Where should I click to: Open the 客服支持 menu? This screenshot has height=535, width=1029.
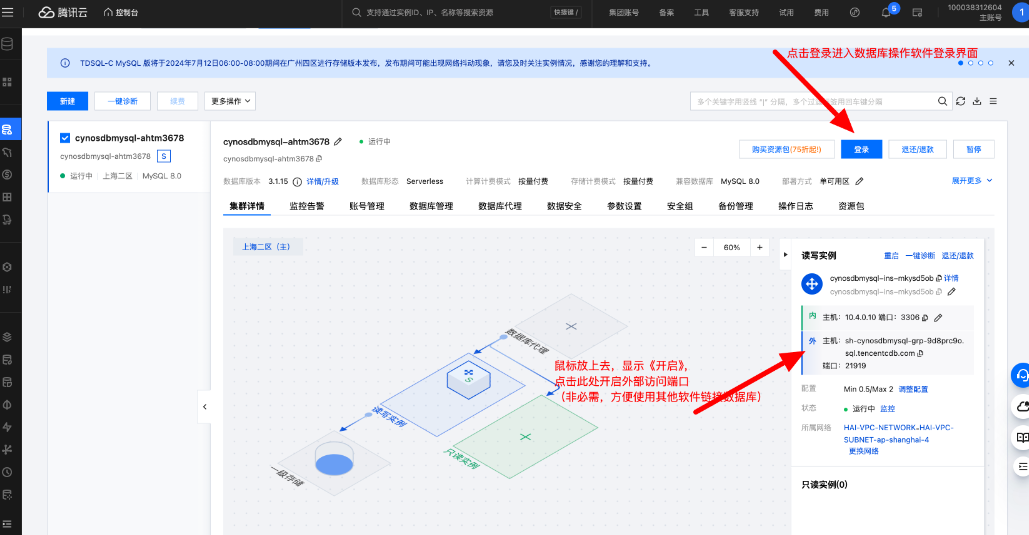tap(744, 12)
